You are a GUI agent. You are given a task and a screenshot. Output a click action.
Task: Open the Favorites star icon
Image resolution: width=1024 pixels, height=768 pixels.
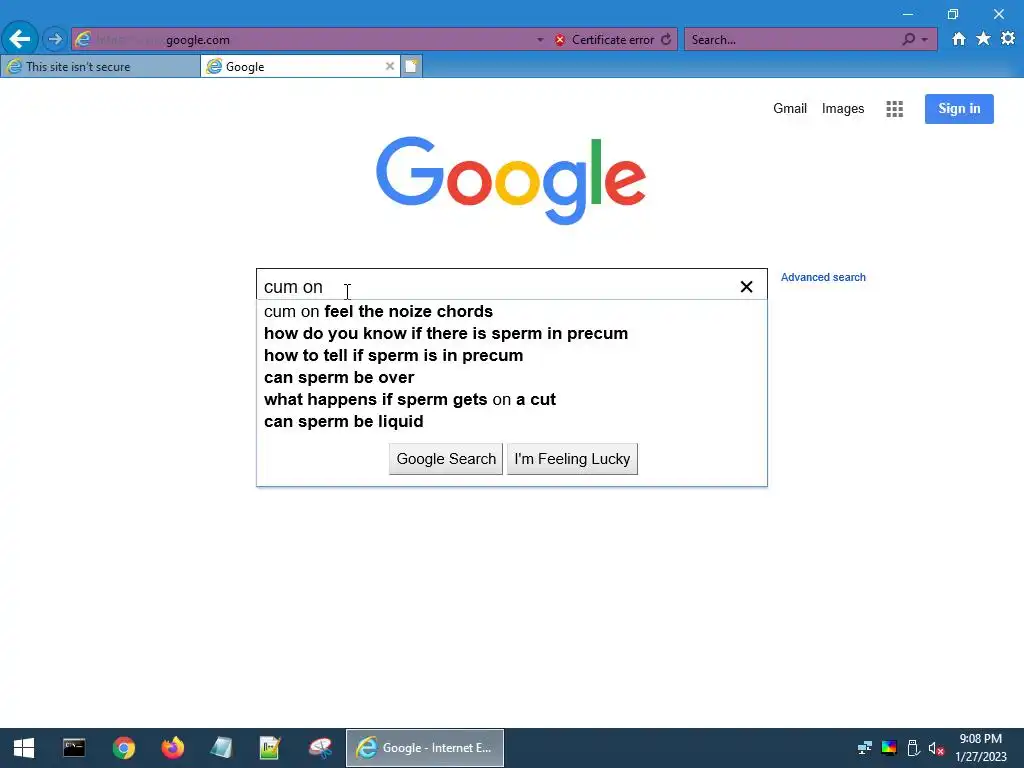pyautogui.click(x=983, y=39)
